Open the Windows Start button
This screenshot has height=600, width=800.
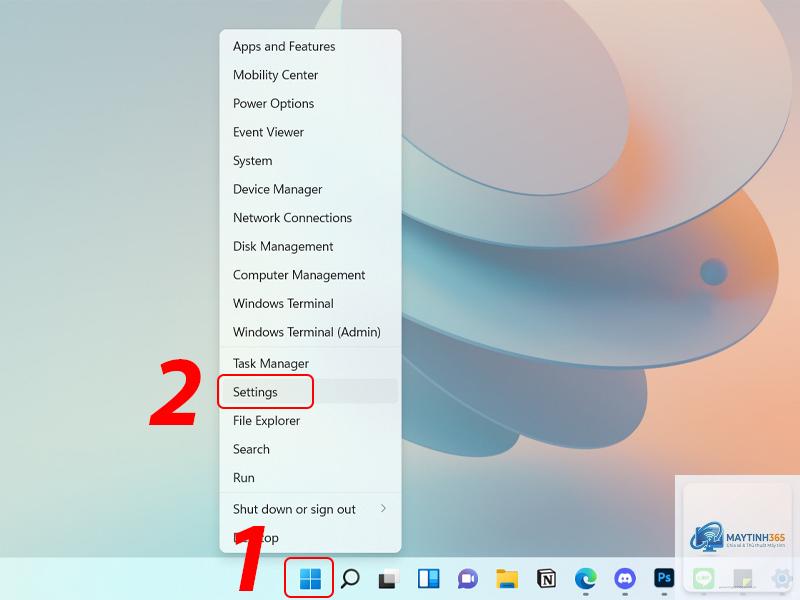(x=310, y=578)
